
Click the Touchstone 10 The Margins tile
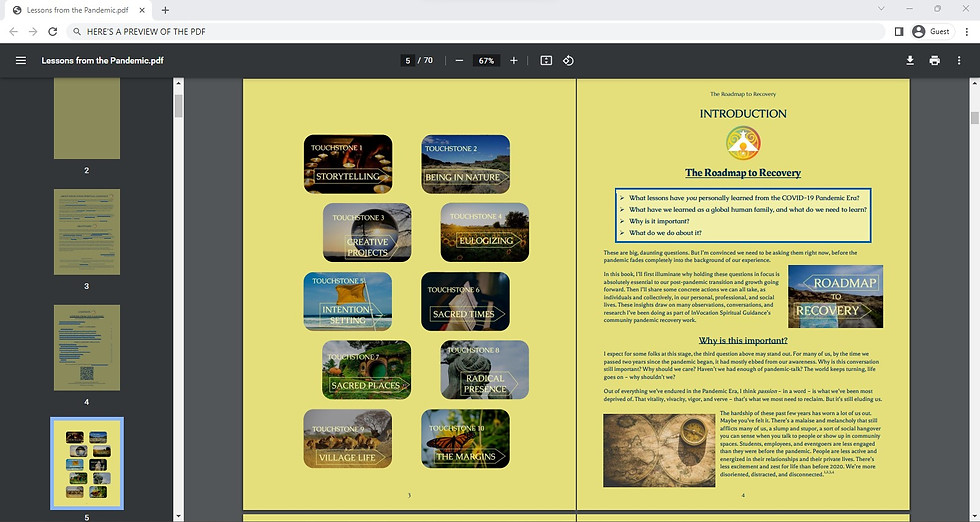466,439
